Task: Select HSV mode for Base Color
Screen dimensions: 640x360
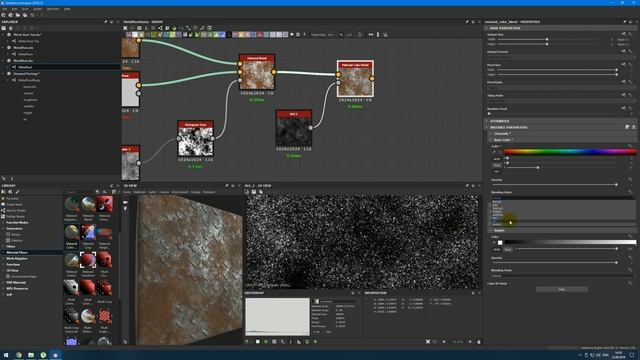Action: tap(497, 171)
